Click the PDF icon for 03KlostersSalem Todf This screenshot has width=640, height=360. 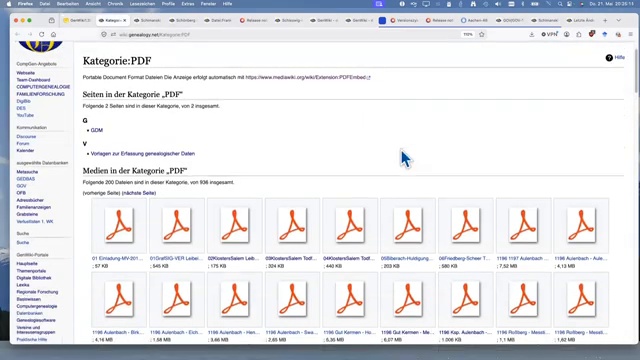coord(292,225)
